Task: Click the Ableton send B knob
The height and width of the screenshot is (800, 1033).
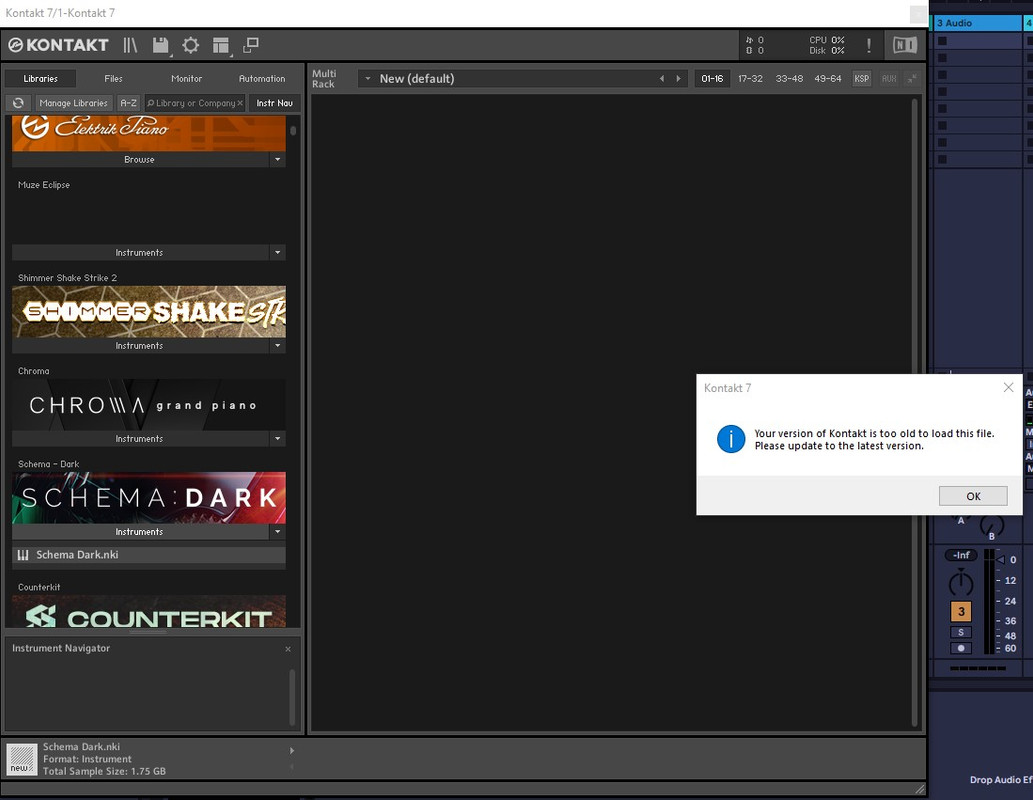Action: [x=991, y=525]
